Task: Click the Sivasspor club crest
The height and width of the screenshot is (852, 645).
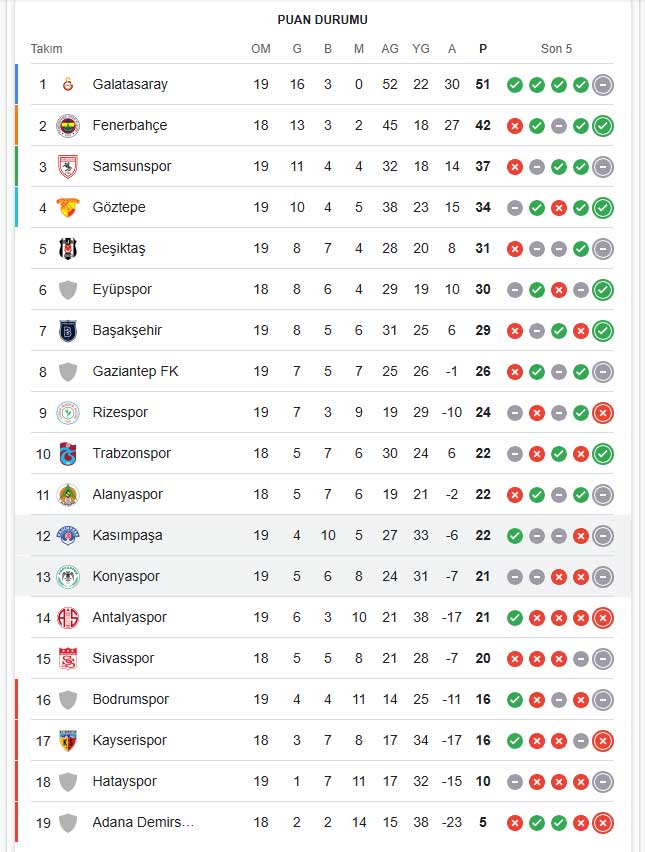Action: coord(68,659)
